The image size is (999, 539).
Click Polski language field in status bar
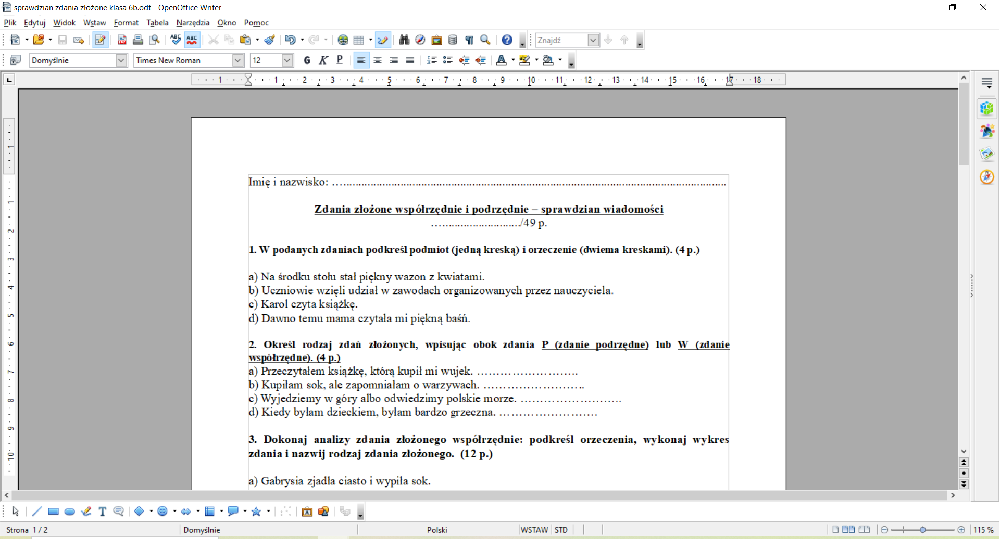pyautogui.click(x=437, y=530)
